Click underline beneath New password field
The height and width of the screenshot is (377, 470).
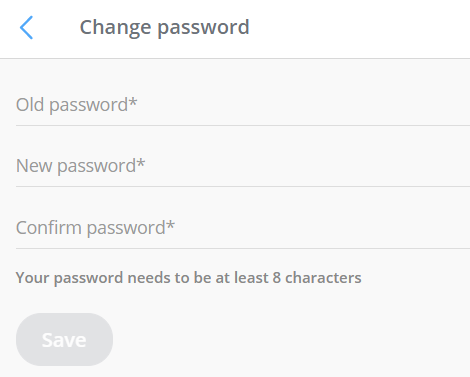(243, 186)
